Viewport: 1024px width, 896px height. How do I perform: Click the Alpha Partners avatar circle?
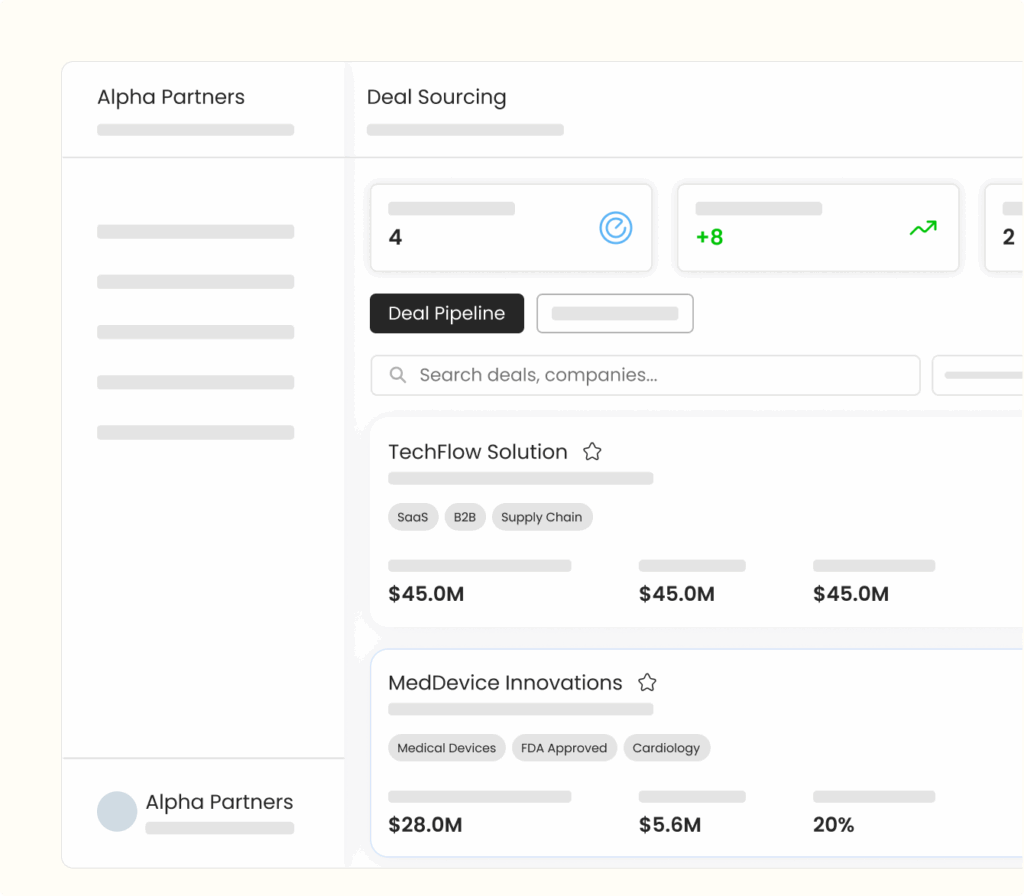click(117, 811)
